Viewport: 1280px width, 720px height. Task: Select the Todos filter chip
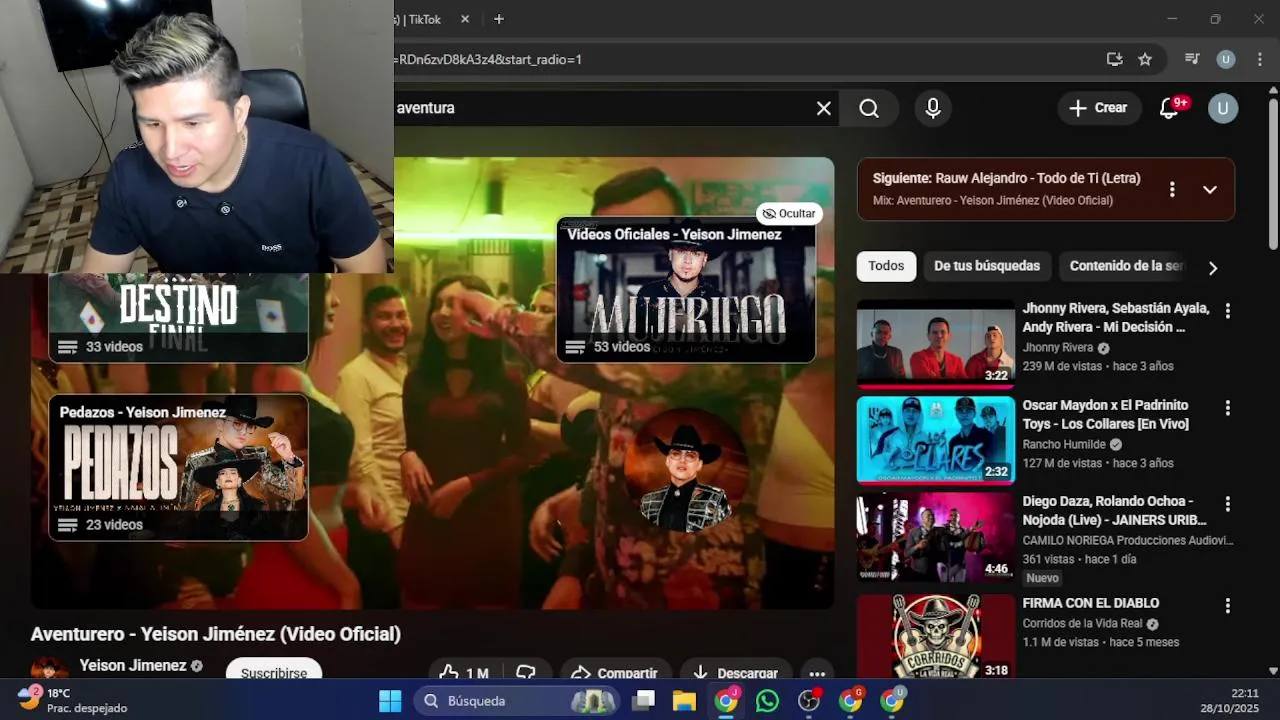(x=886, y=266)
